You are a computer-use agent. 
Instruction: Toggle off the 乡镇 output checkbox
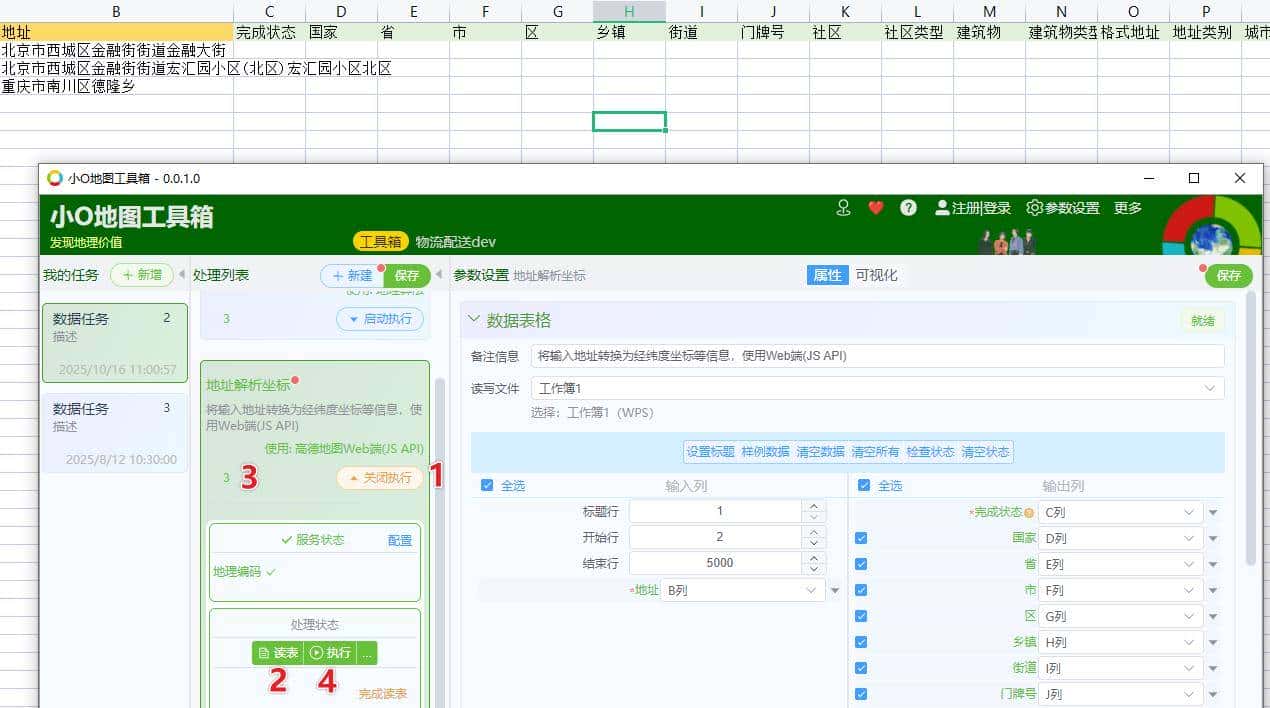point(861,642)
